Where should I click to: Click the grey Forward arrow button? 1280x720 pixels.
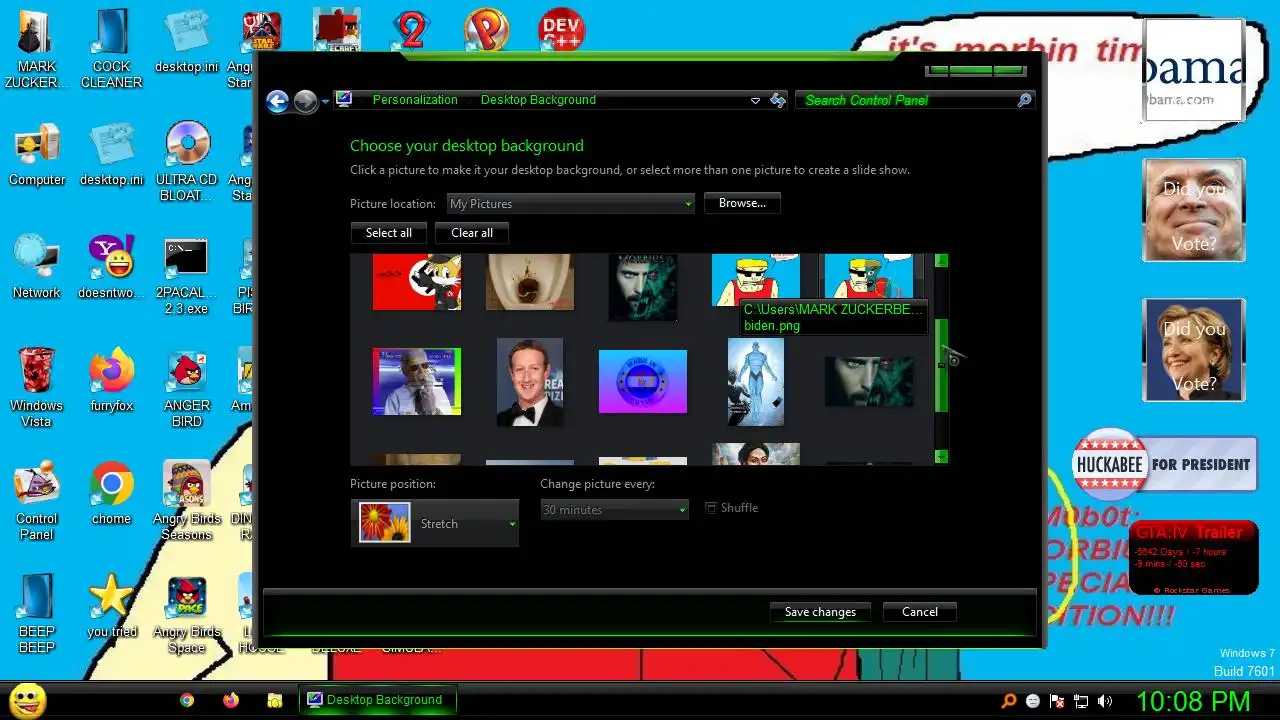305,101
